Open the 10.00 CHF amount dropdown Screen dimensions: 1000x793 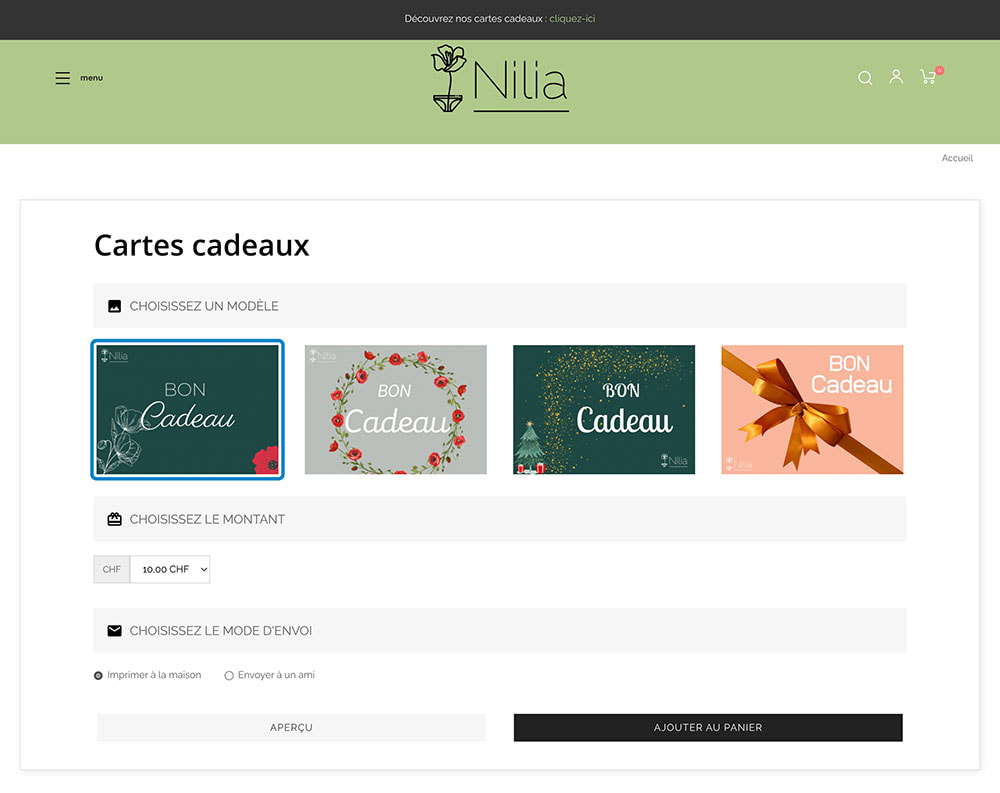[x=170, y=570]
